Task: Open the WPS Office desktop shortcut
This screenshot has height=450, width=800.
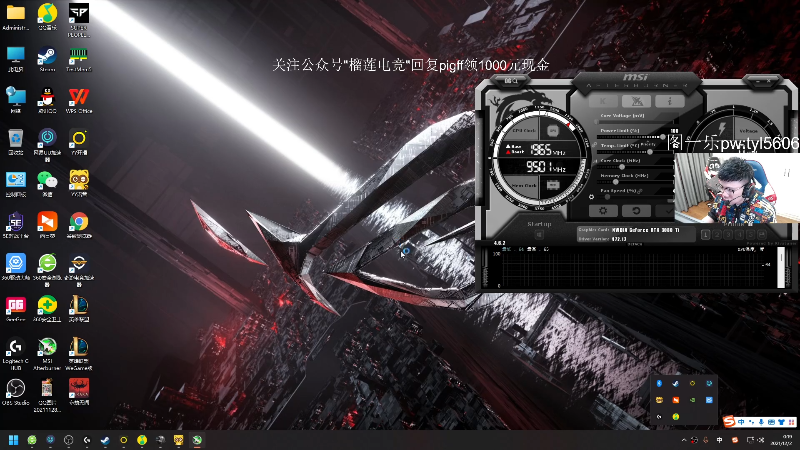Action: pyautogui.click(x=79, y=101)
